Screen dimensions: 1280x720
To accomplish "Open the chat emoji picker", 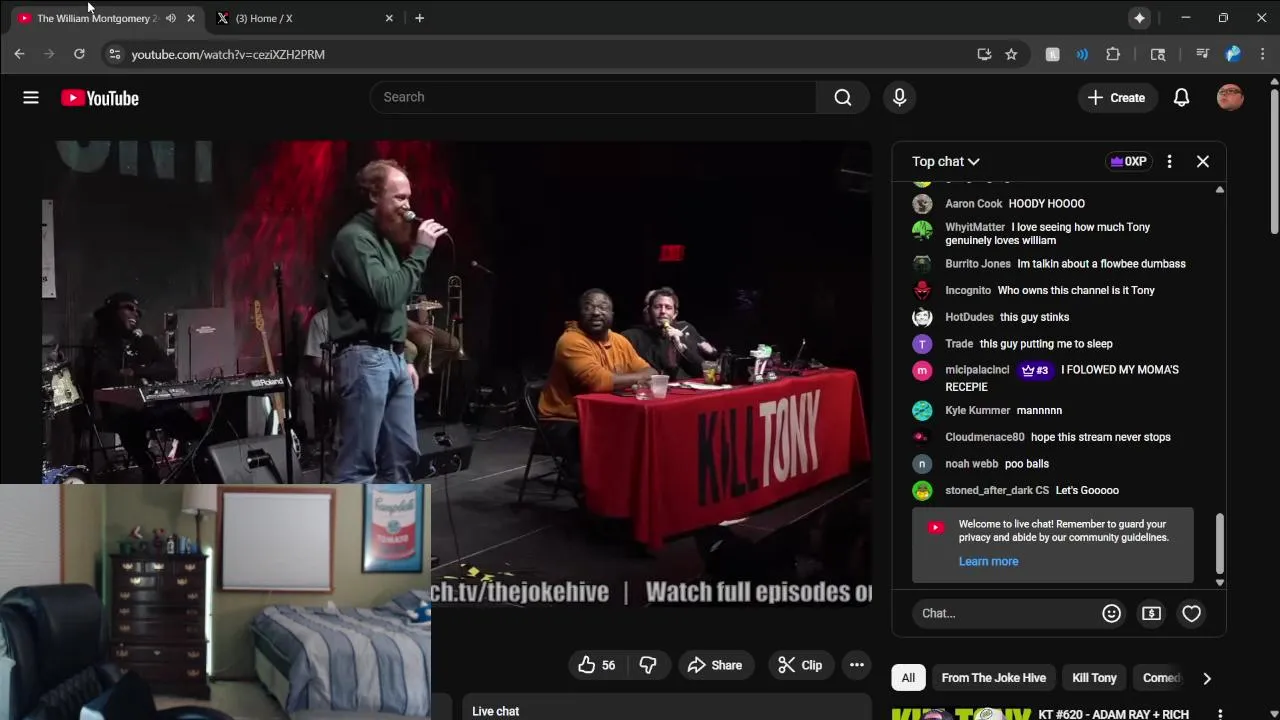I will click(1111, 613).
